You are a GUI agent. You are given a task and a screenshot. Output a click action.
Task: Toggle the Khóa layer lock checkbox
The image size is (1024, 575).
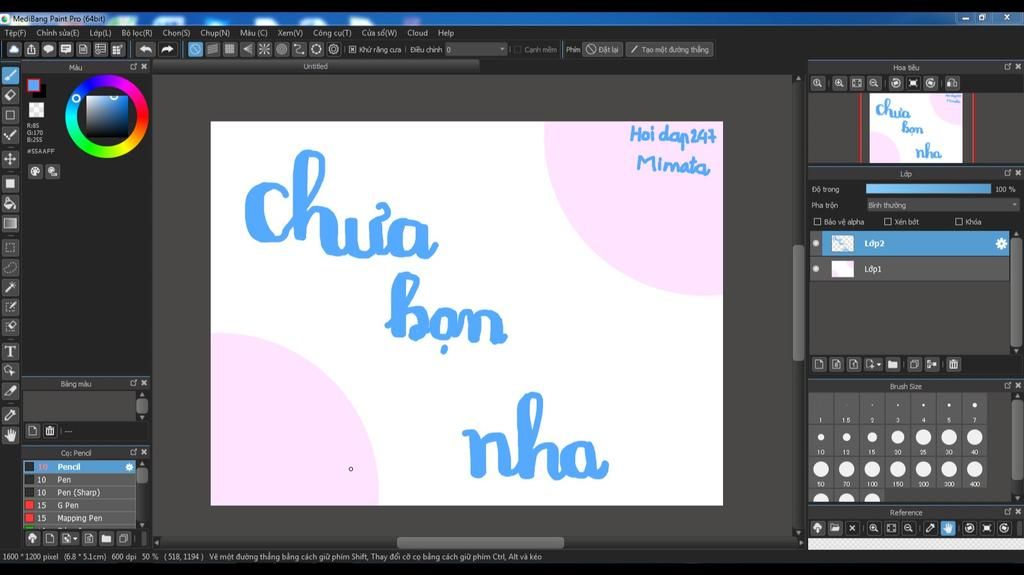(959, 222)
